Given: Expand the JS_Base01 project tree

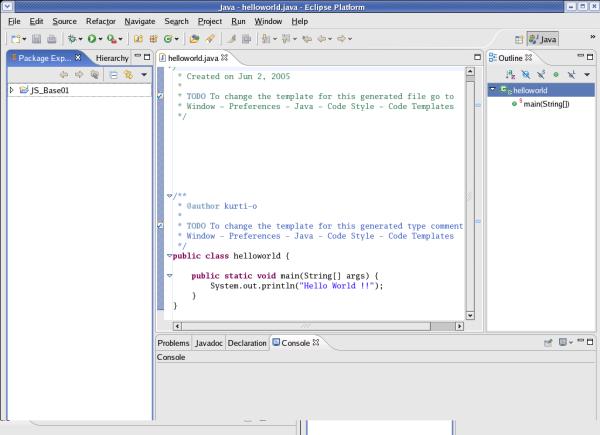Looking at the screenshot, I should [11, 90].
